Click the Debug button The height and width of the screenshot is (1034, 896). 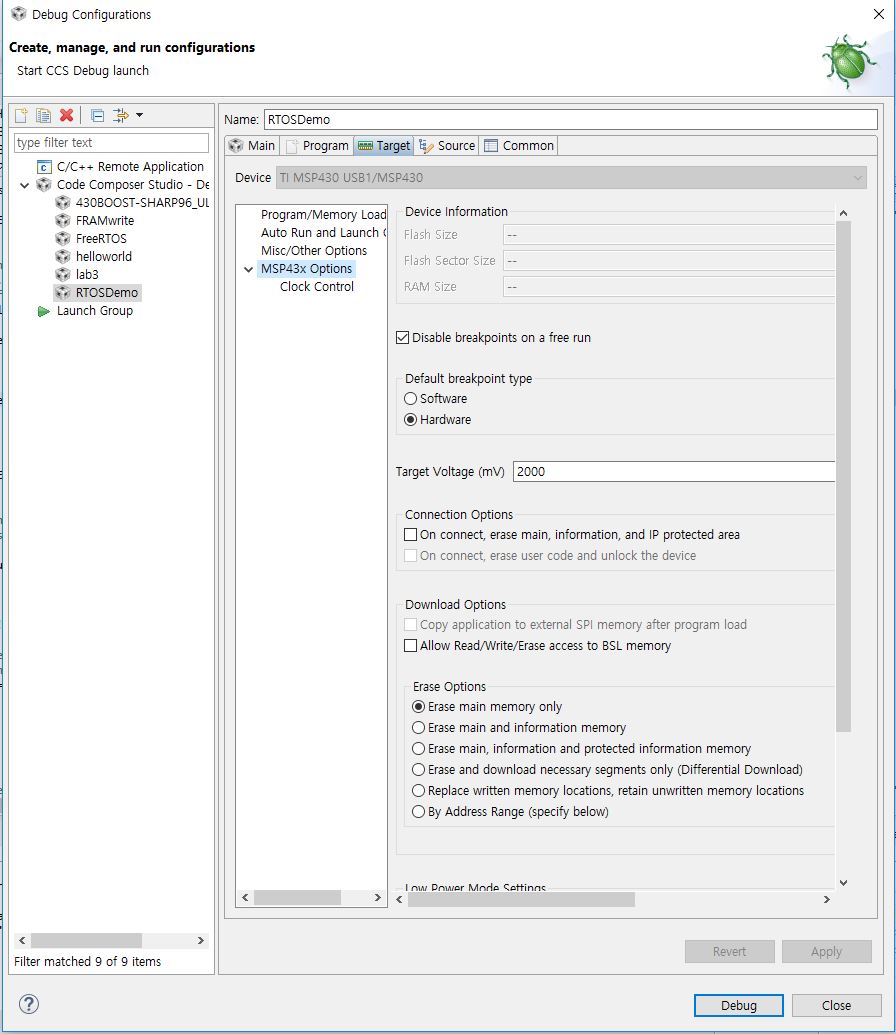738,1005
